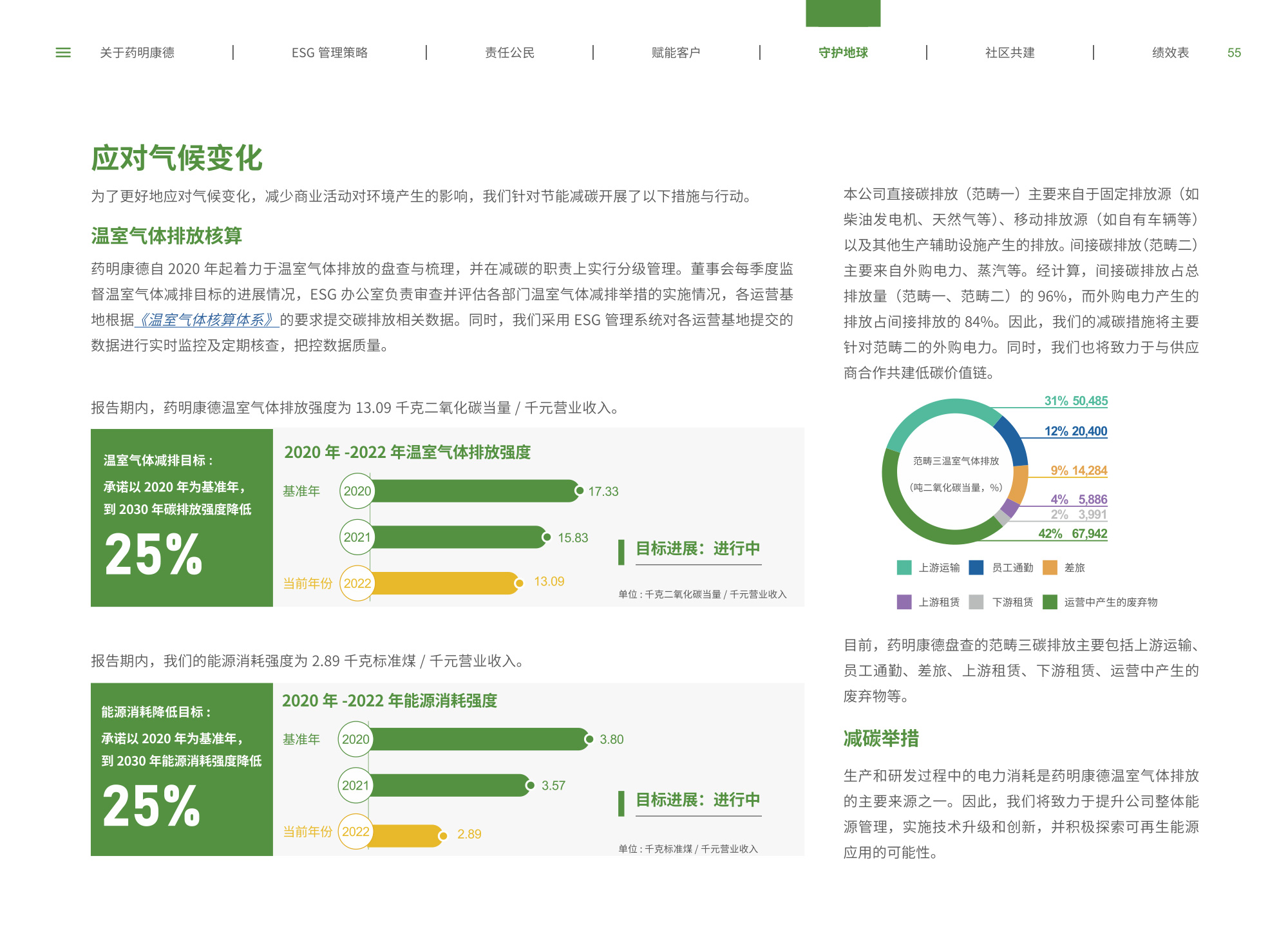
Task: Click the 2020 circle in energy intensity chart
Action: coord(355,739)
